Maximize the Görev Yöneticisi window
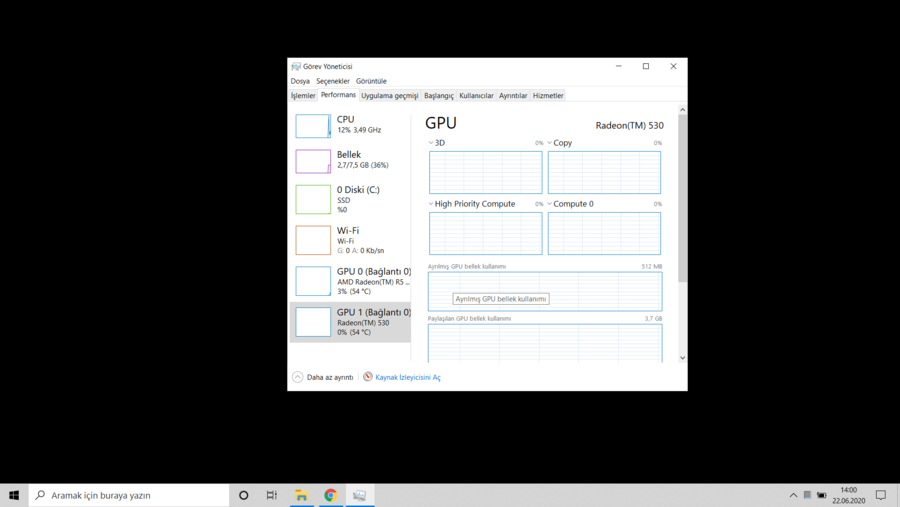This screenshot has width=900, height=507. point(646,66)
